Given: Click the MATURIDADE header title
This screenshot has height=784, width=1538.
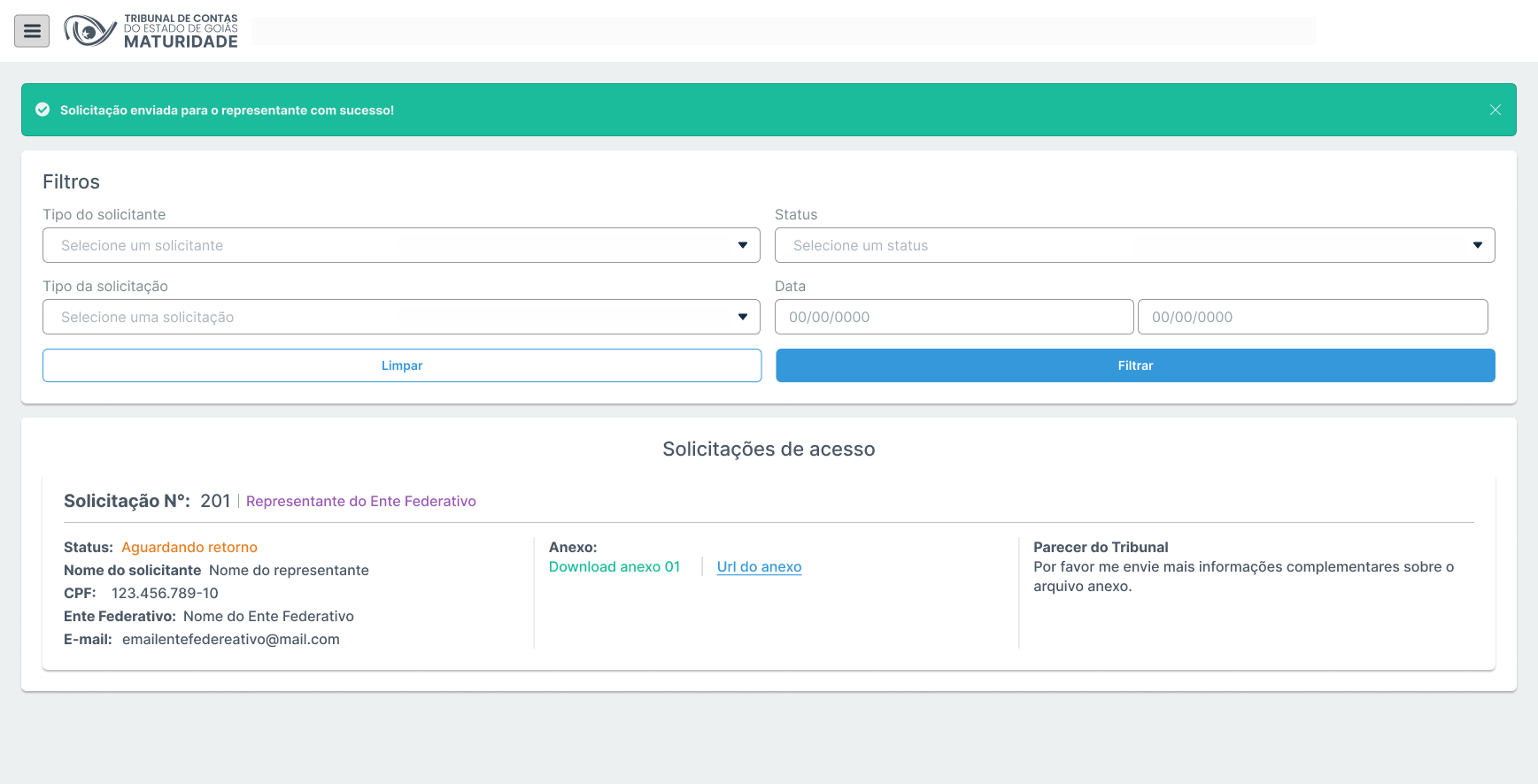Looking at the screenshot, I should coord(181,42).
